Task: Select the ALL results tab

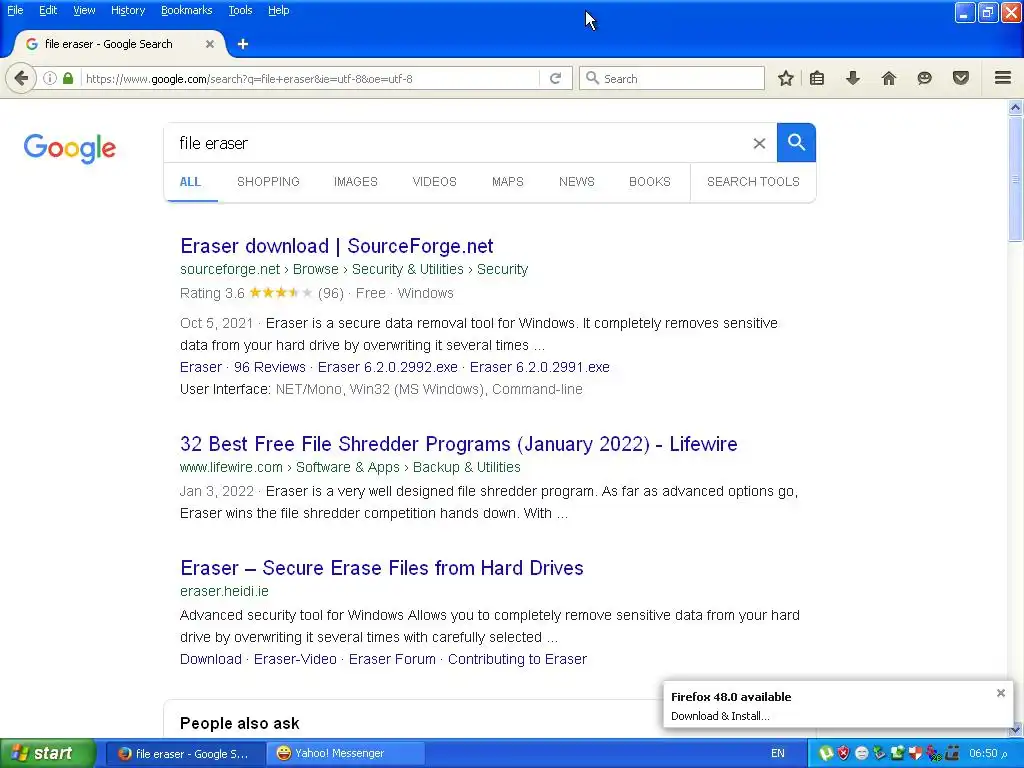Action: click(190, 182)
